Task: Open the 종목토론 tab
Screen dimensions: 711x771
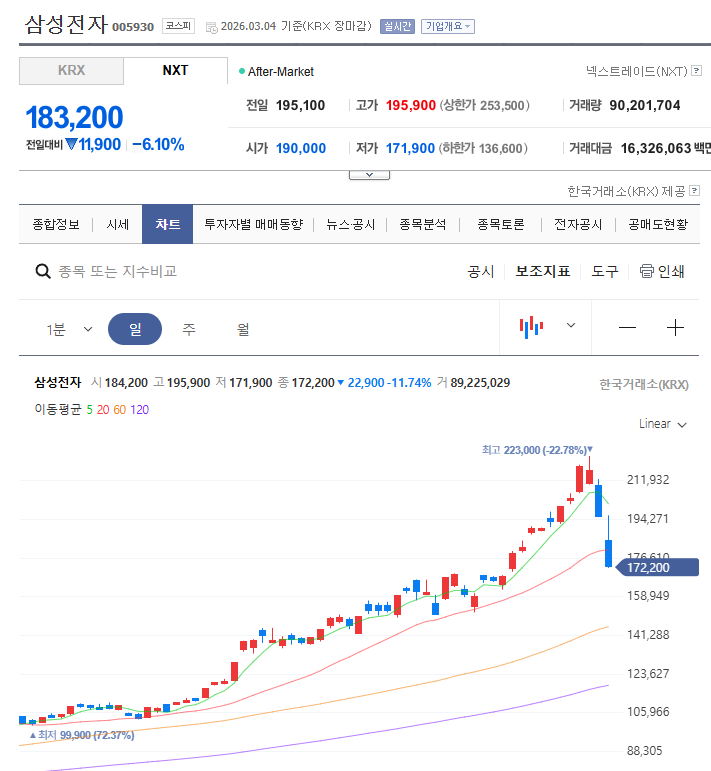Action: pos(501,225)
